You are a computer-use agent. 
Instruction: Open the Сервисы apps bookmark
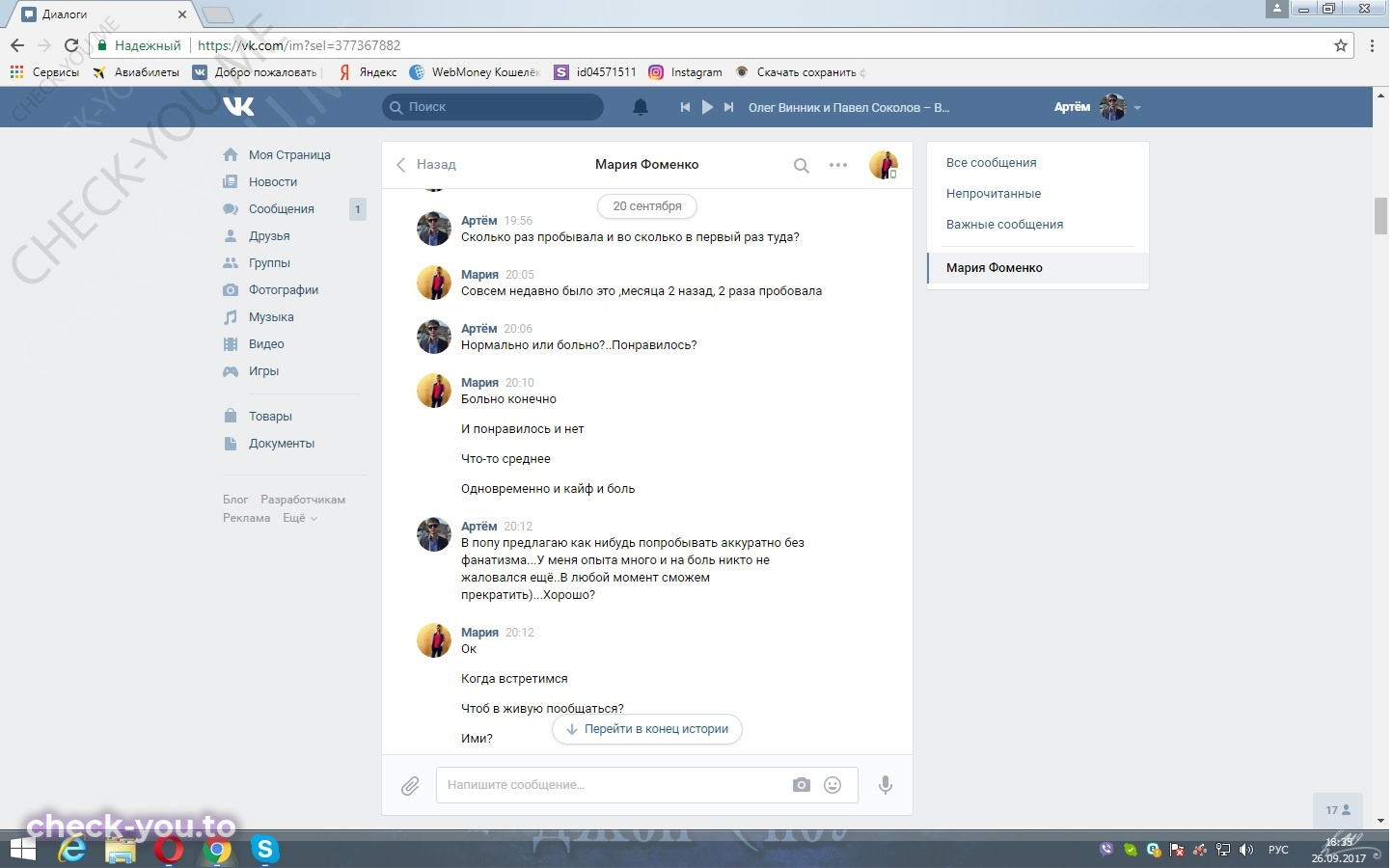[x=44, y=72]
